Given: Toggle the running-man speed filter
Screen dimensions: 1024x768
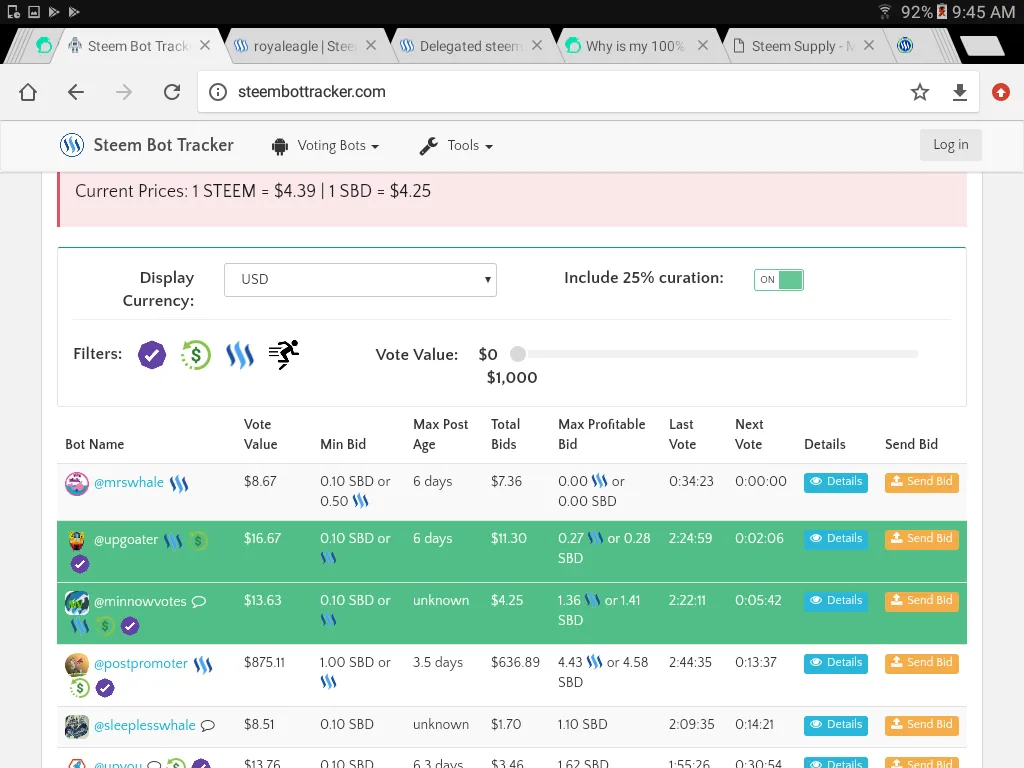Looking at the screenshot, I should click(284, 354).
